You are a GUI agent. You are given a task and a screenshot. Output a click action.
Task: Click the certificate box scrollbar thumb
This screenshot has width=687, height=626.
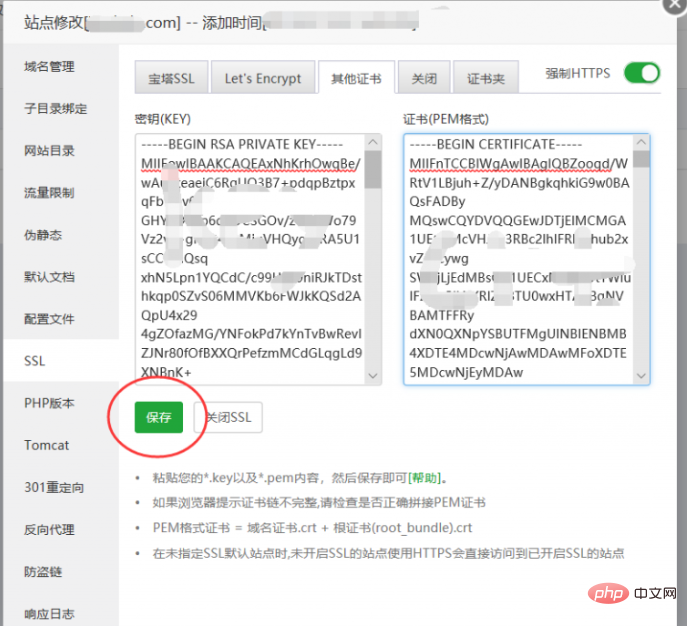click(x=641, y=159)
